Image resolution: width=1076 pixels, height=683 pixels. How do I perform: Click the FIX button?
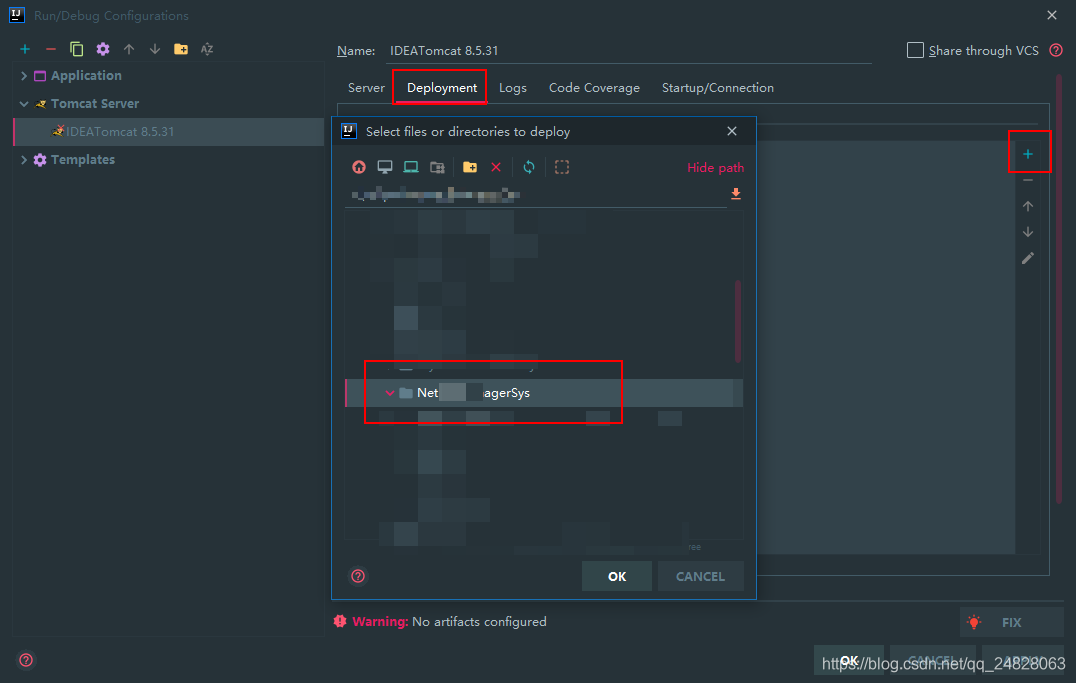tap(1011, 622)
